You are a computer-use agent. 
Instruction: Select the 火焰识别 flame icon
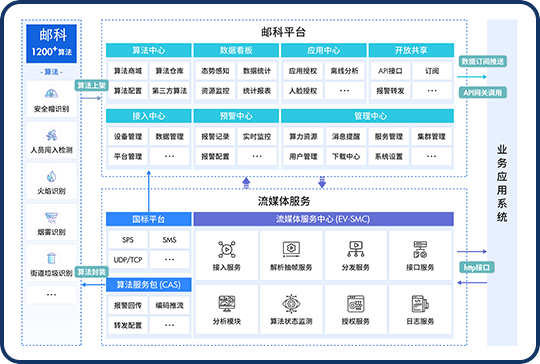click(x=51, y=176)
